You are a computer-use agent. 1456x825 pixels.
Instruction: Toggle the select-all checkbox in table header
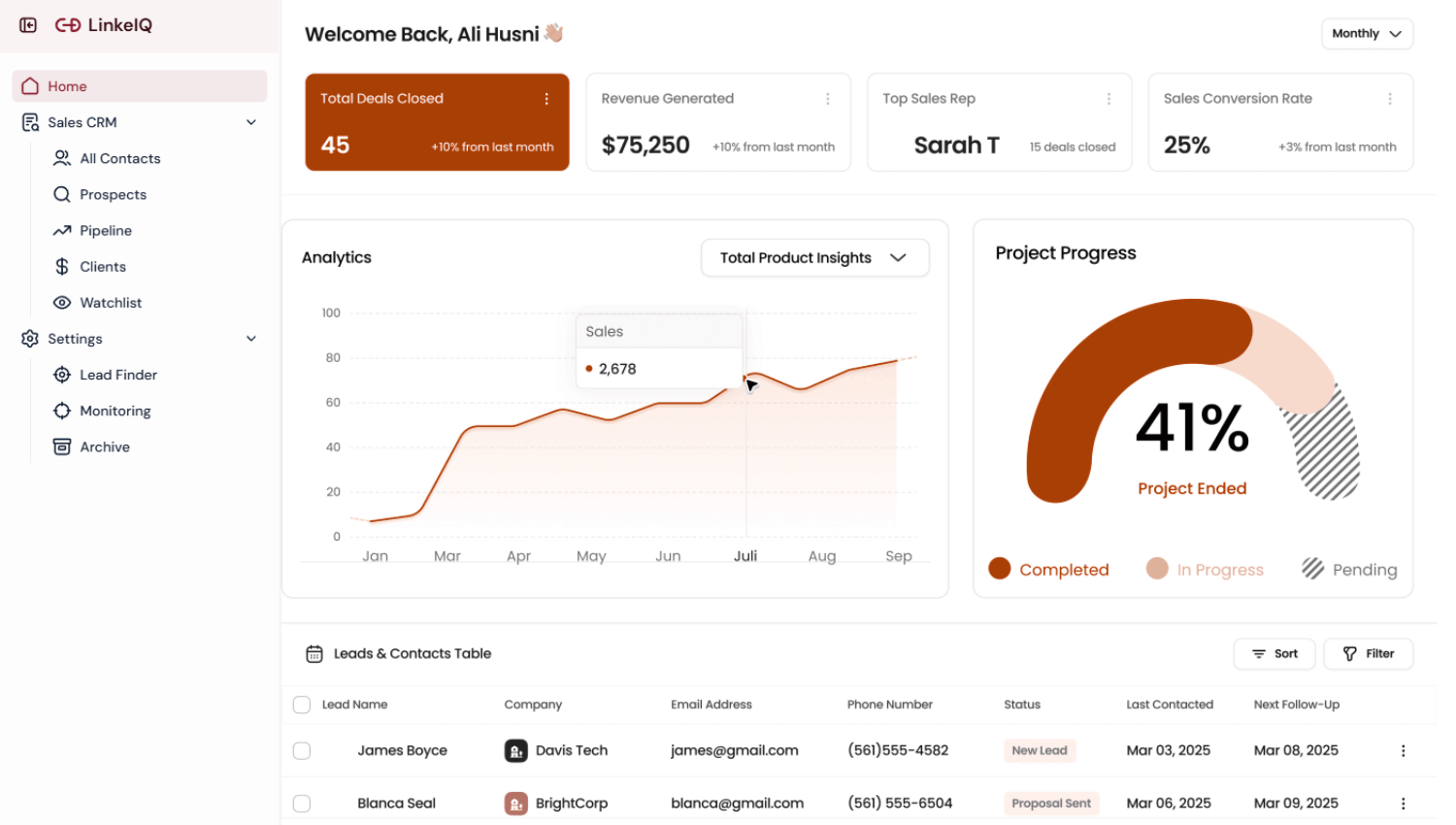coord(302,705)
